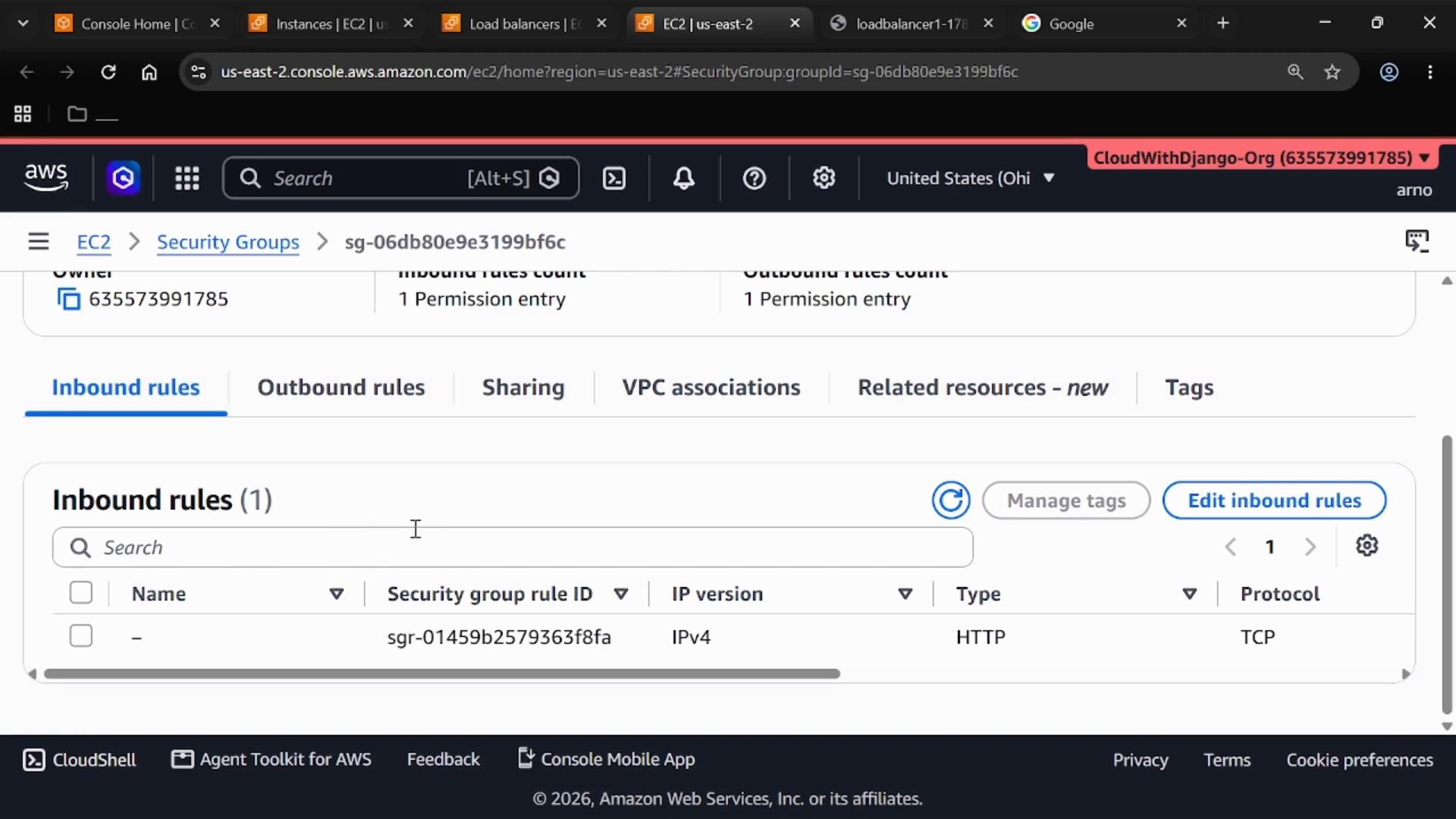Open CloudShell in the footer
This screenshot has height=819, width=1456.
(x=80, y=760)
